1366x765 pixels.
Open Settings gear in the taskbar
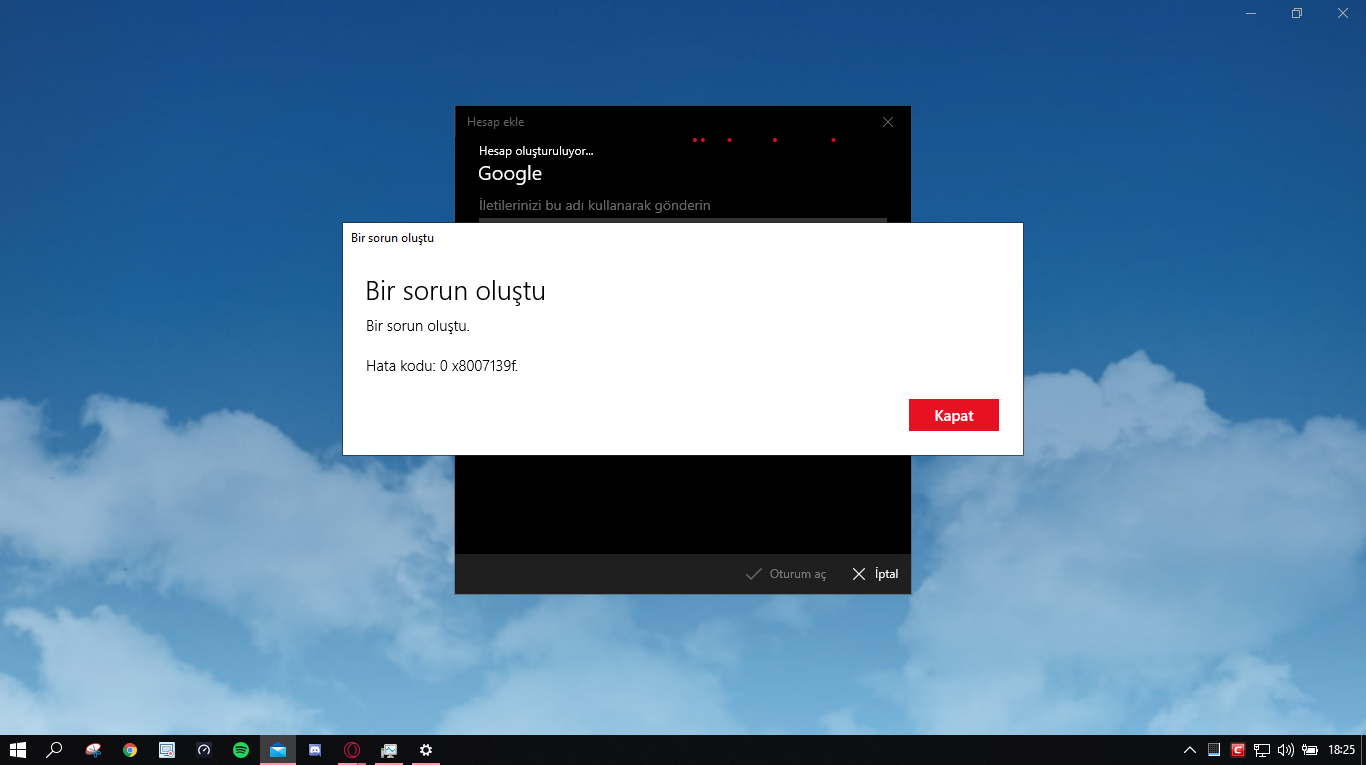(x=426, y=749)
